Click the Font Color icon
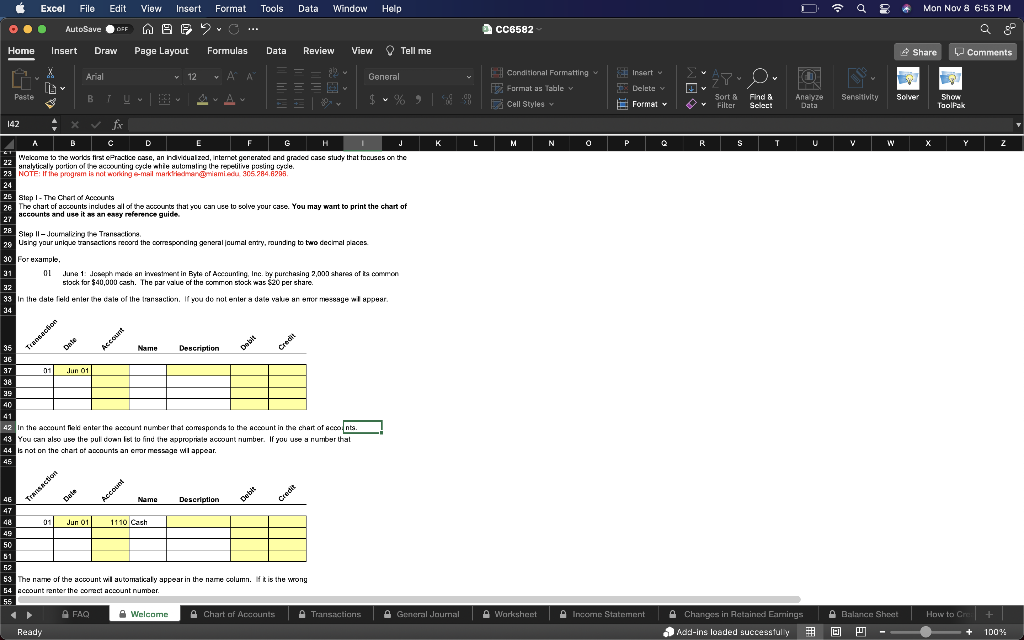The width and height of the screenshot is (1024, 640). point(229,99)
